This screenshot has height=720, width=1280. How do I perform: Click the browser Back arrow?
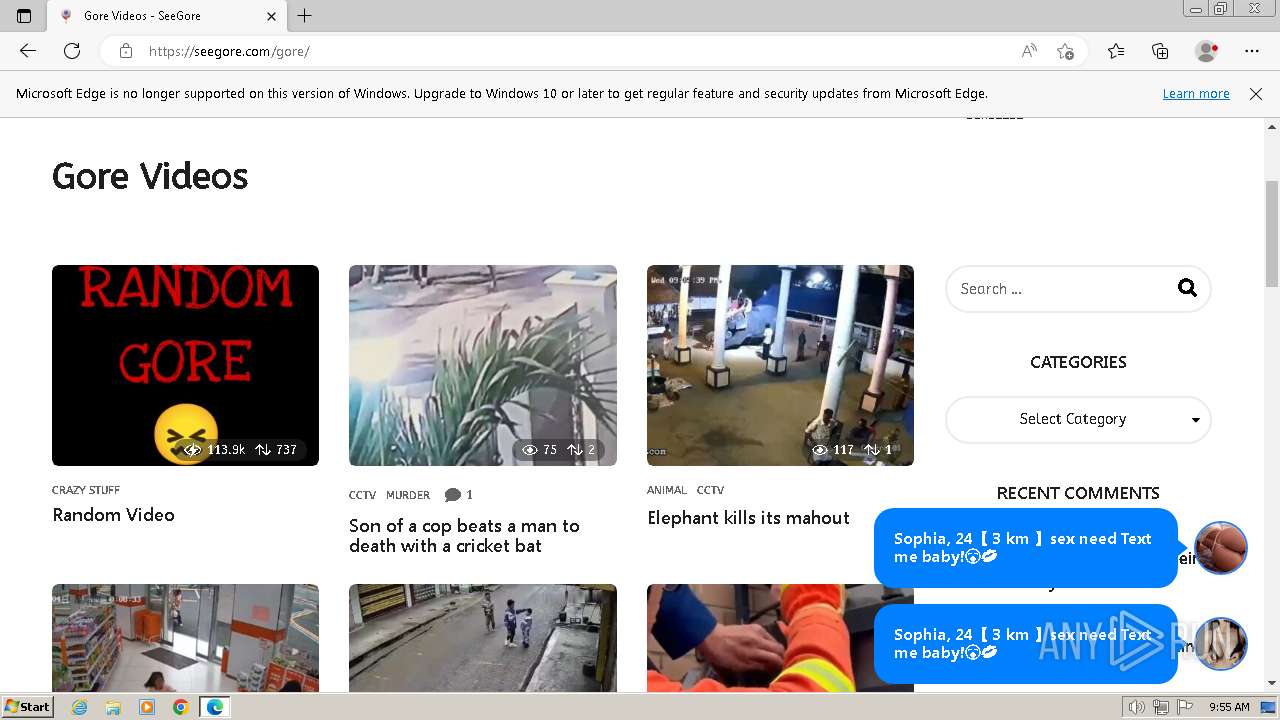pyautogui.click(x=28, y=51)
